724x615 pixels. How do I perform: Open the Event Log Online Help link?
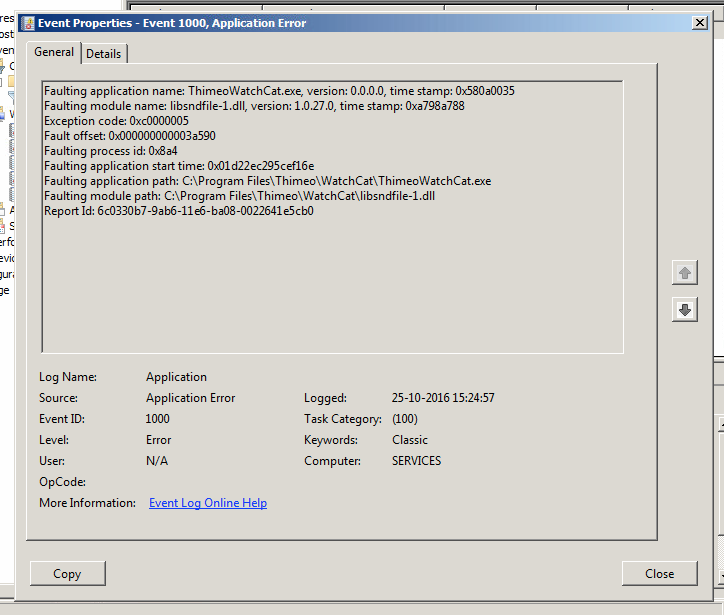click(208, 503)
